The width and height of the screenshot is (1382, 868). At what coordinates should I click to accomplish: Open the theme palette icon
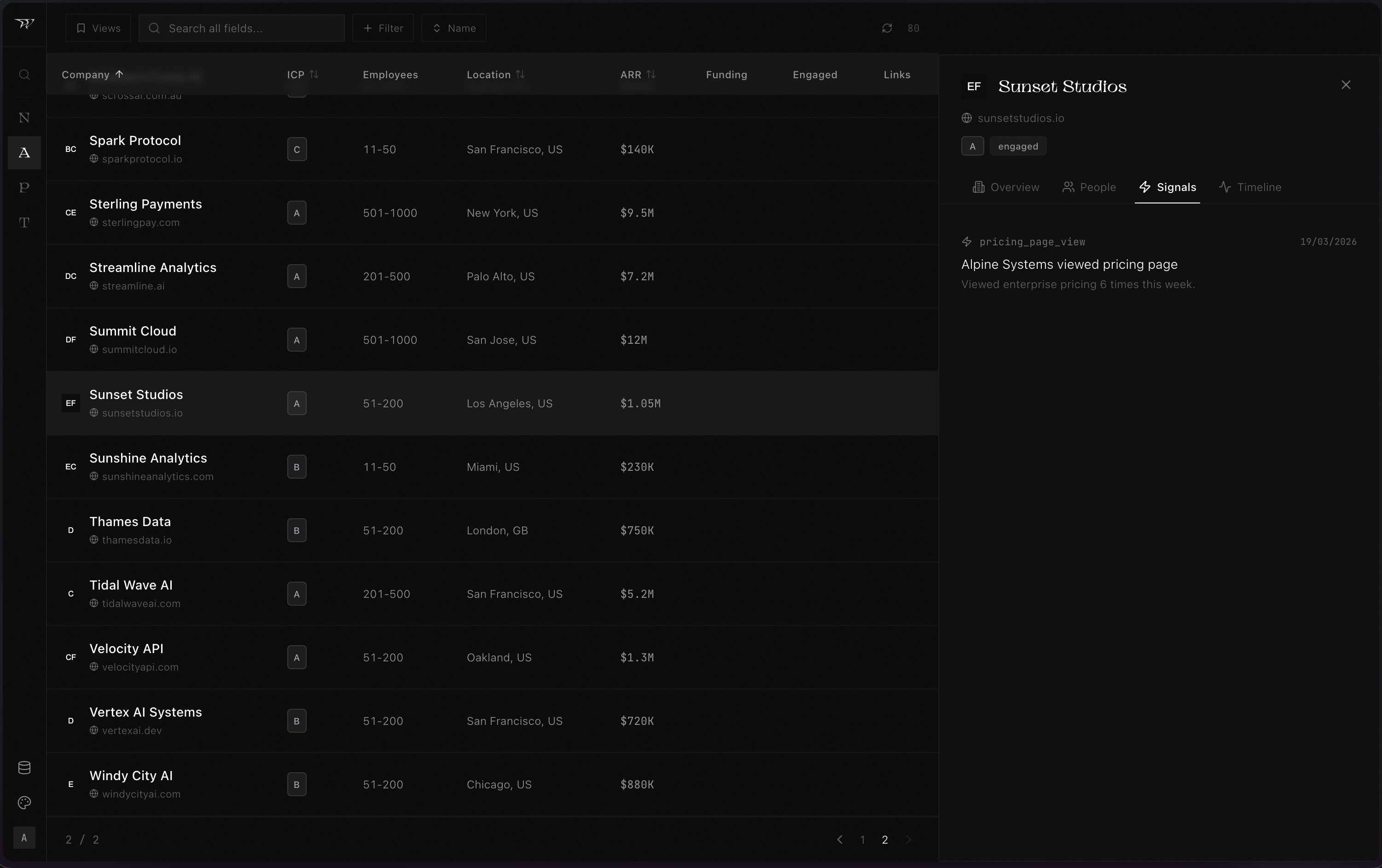click(24, 803)
